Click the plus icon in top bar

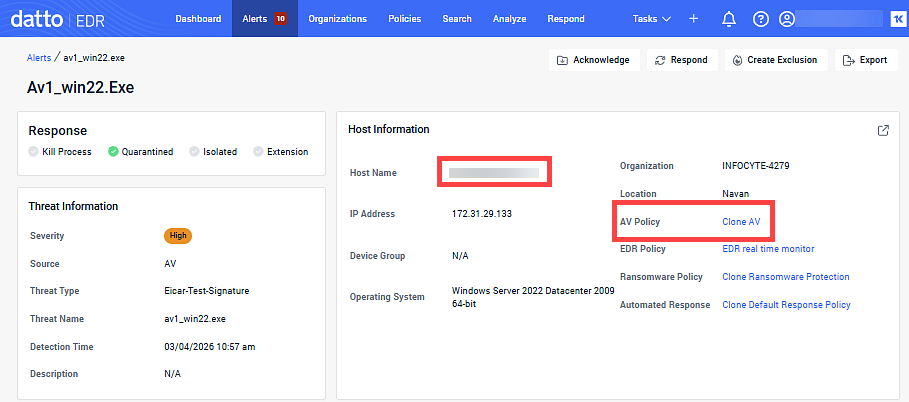point(694,19)
